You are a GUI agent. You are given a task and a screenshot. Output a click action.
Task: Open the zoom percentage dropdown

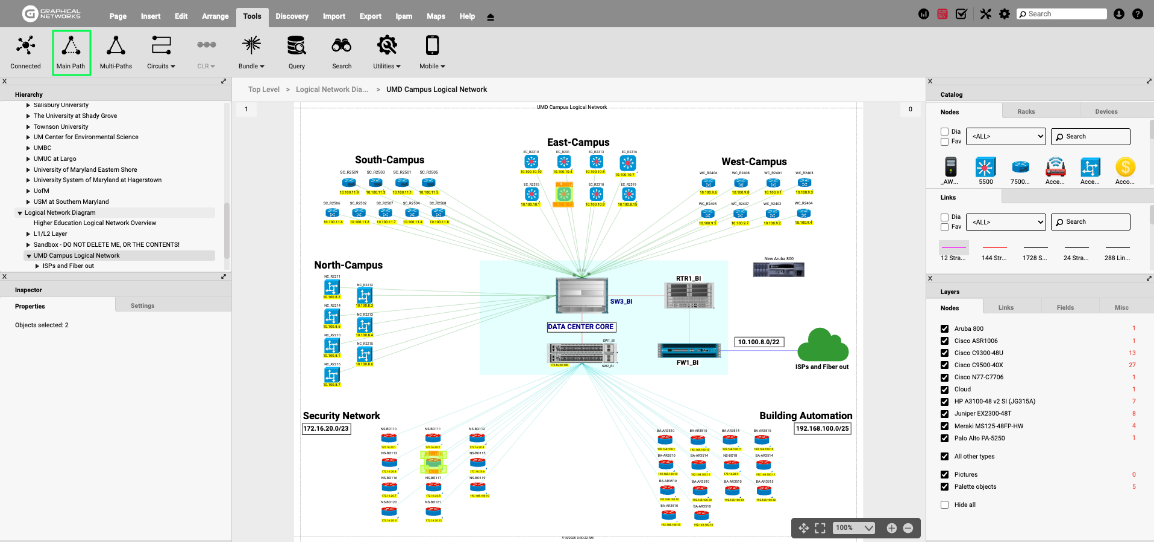coord(854,528)
